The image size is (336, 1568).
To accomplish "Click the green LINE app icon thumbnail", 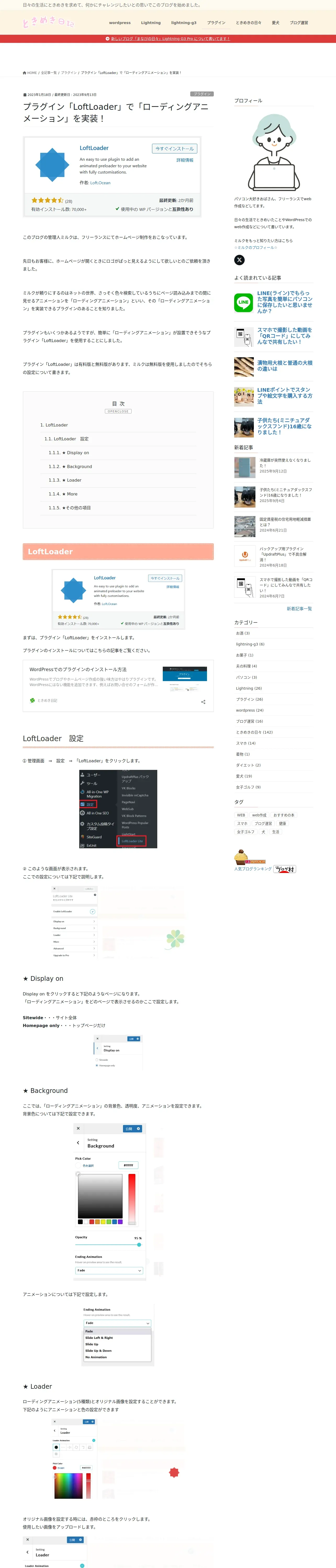I will point(244,303).
